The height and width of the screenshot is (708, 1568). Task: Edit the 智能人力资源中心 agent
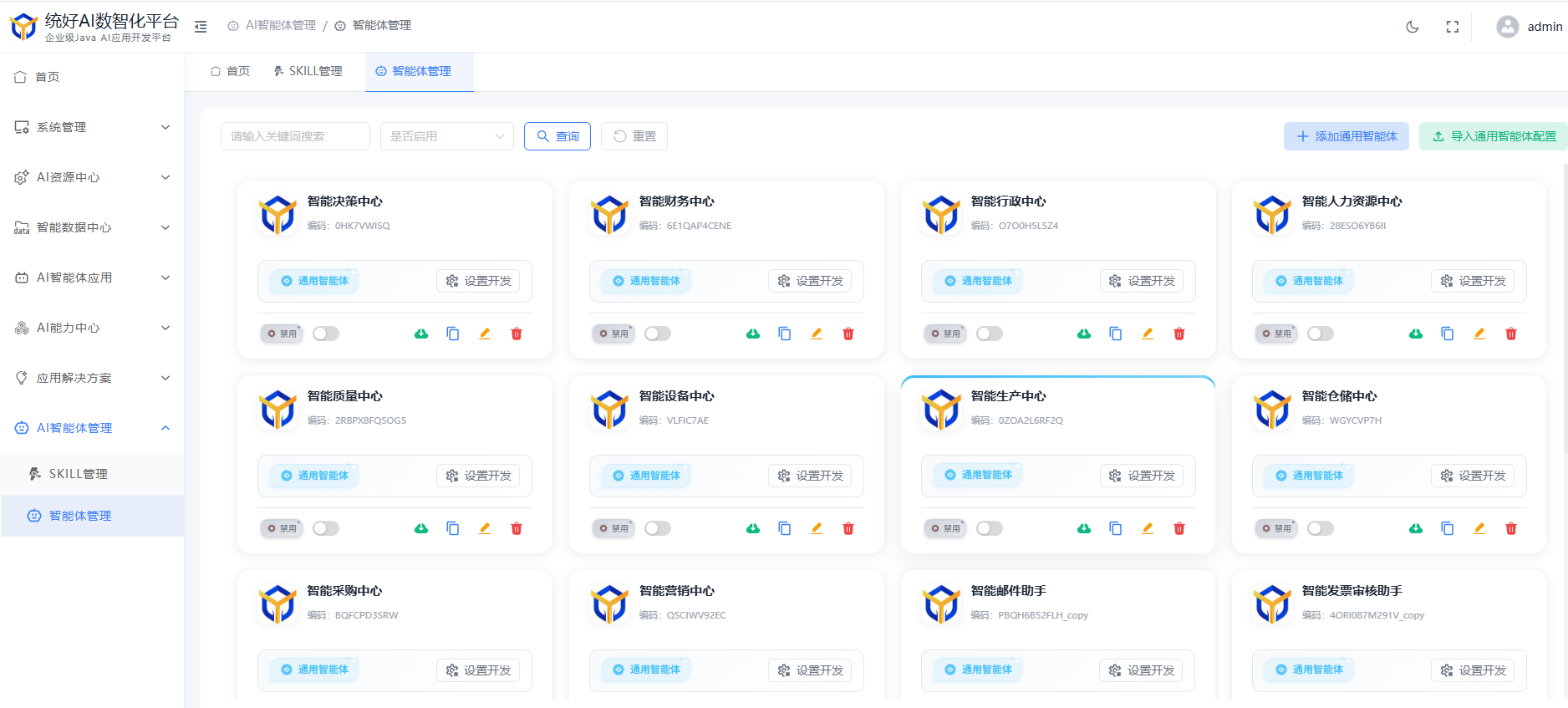1479,334
